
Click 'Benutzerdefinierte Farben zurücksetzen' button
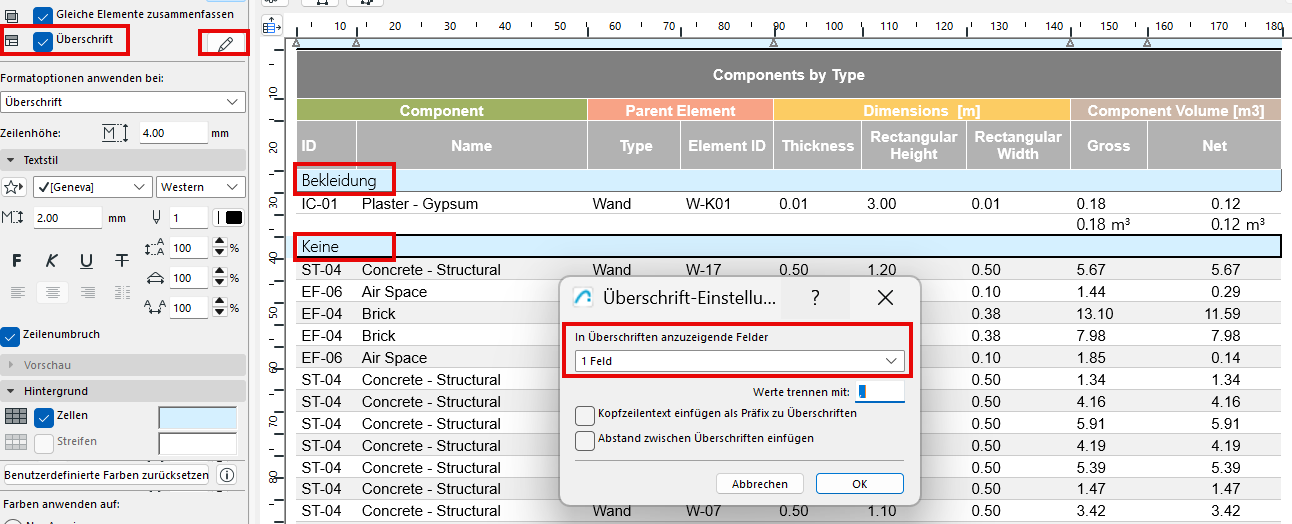(107, 475)
